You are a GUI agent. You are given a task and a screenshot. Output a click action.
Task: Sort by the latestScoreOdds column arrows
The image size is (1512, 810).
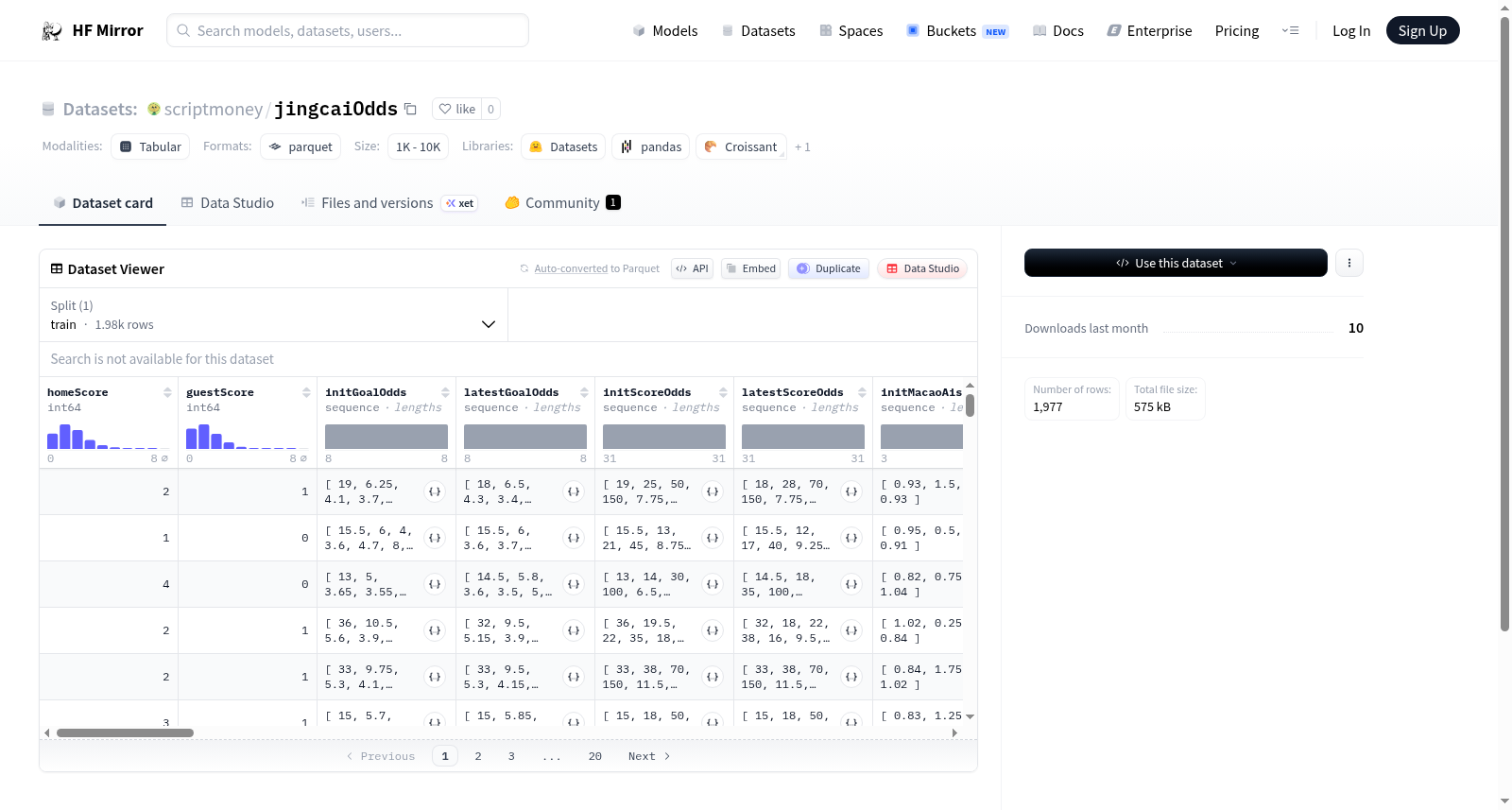(x=862, y=392)
